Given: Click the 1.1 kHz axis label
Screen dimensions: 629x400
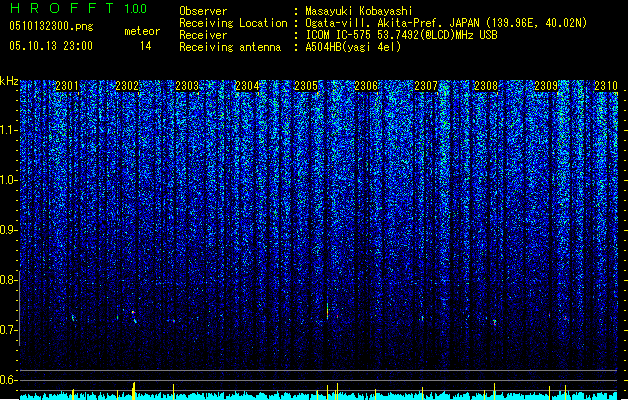Looking at the screenshot, I should 8,130.
